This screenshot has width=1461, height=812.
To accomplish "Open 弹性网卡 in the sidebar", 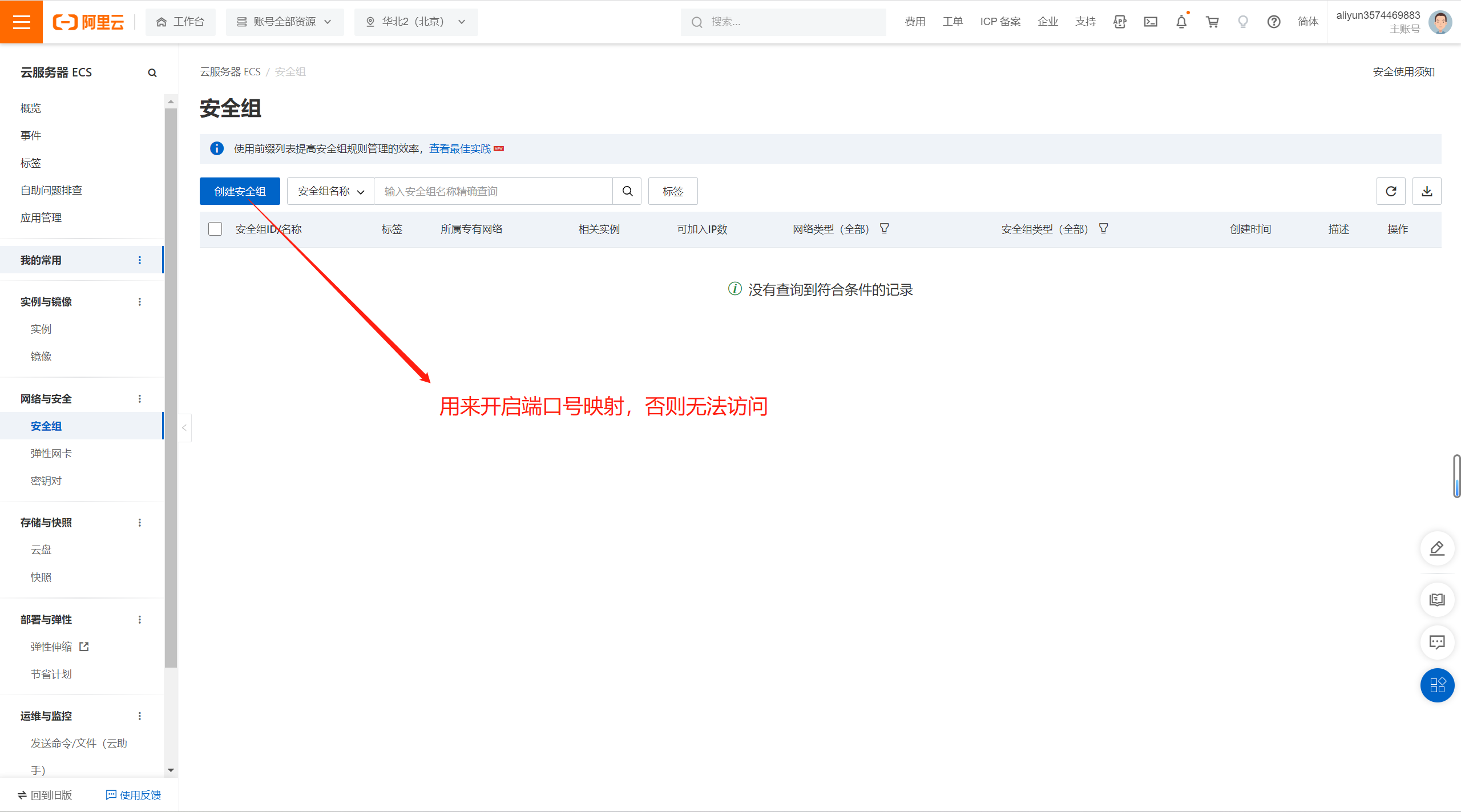I will click(51, 453).
